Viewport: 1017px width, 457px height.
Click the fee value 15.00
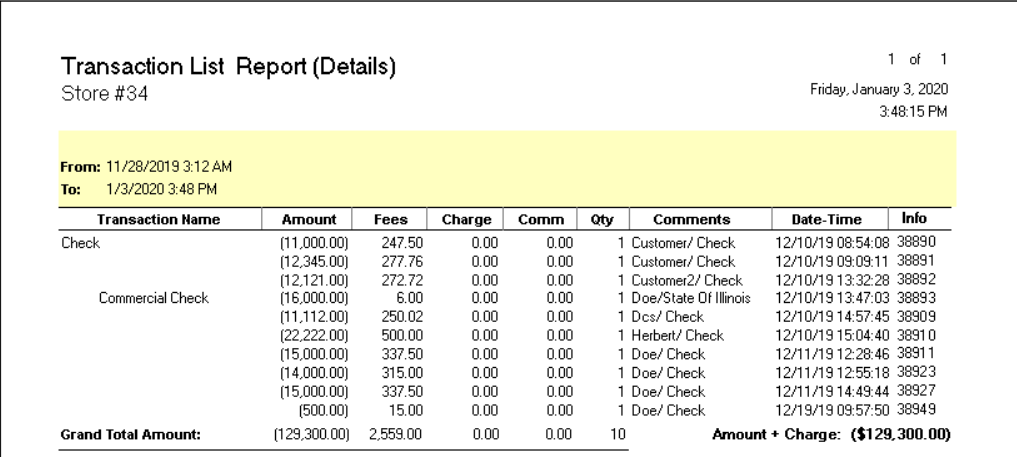(x=406, y=410)
